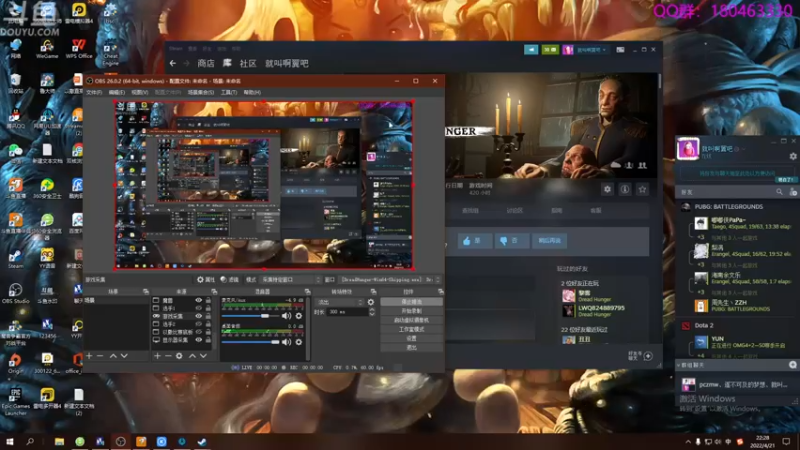The height and width of the screenshot is (450, 800).
Task: Open 桌面音频 audio settings gear
Action: [299, 342]
